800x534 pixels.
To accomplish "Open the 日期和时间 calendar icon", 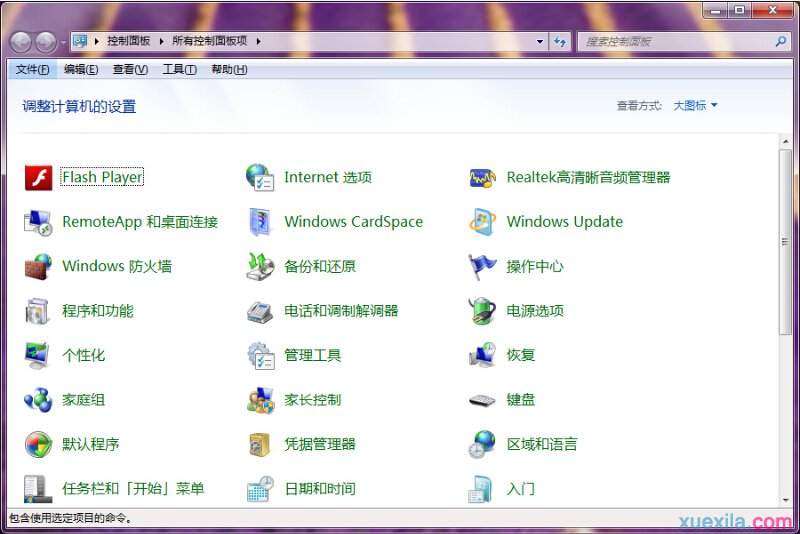I will pos(261,489).
